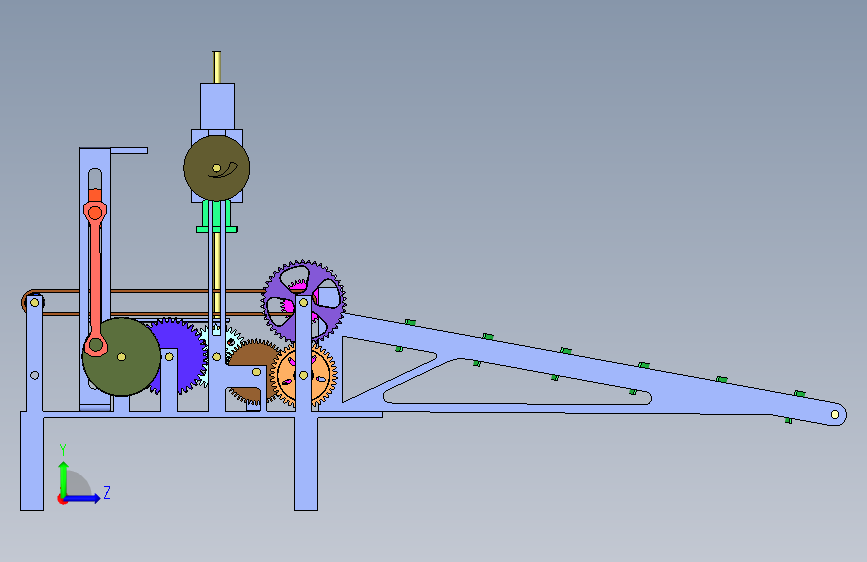This screenshot has height=562, width=867.
Task: Click the blue Z axis arrow
Action: click(84, 498)
